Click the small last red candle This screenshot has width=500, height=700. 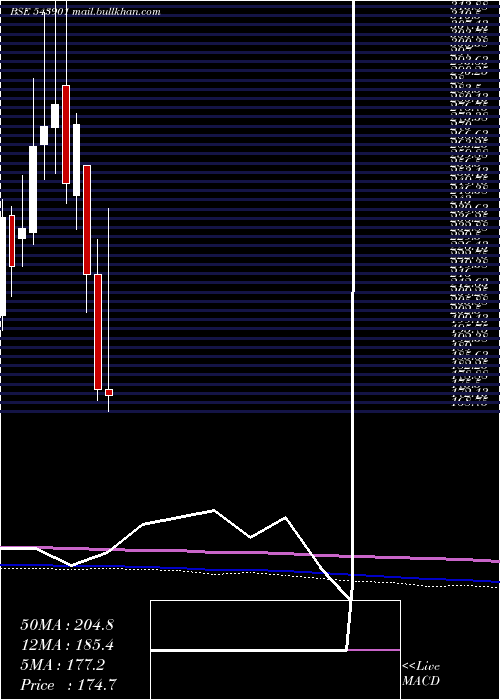click(109, 392)
